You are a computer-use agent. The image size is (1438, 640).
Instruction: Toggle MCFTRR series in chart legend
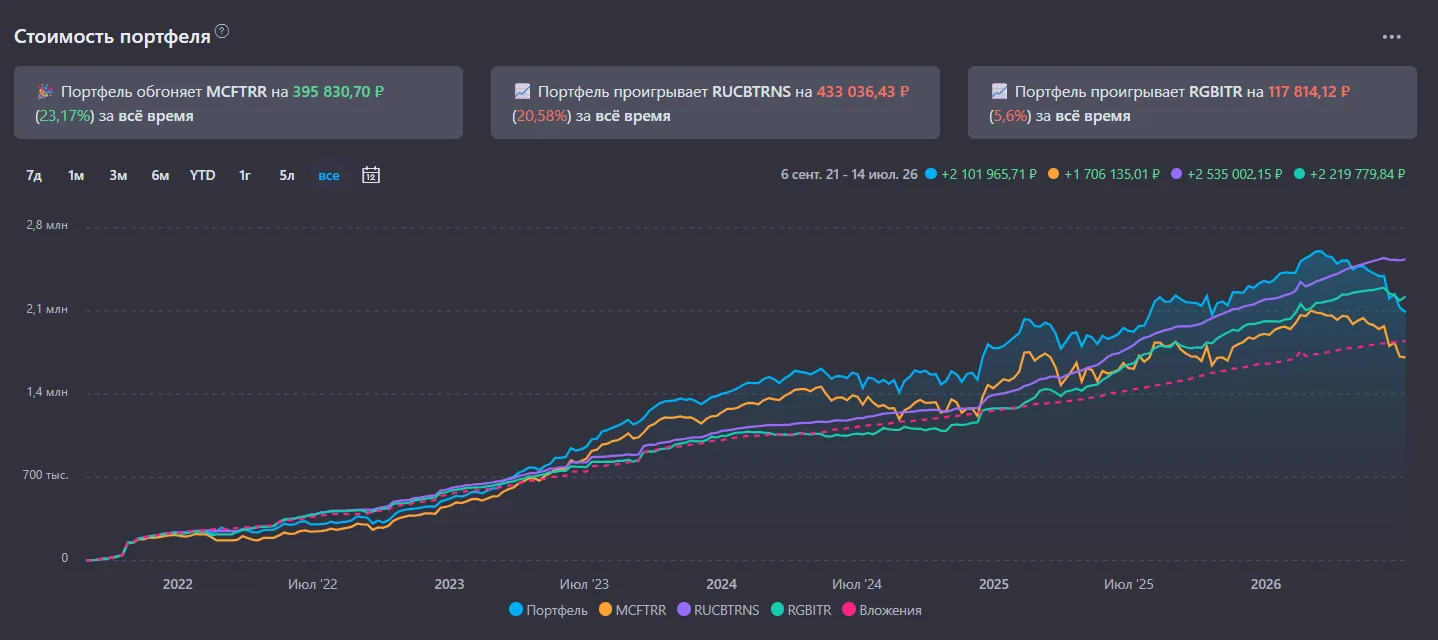(x=631, y=609)
